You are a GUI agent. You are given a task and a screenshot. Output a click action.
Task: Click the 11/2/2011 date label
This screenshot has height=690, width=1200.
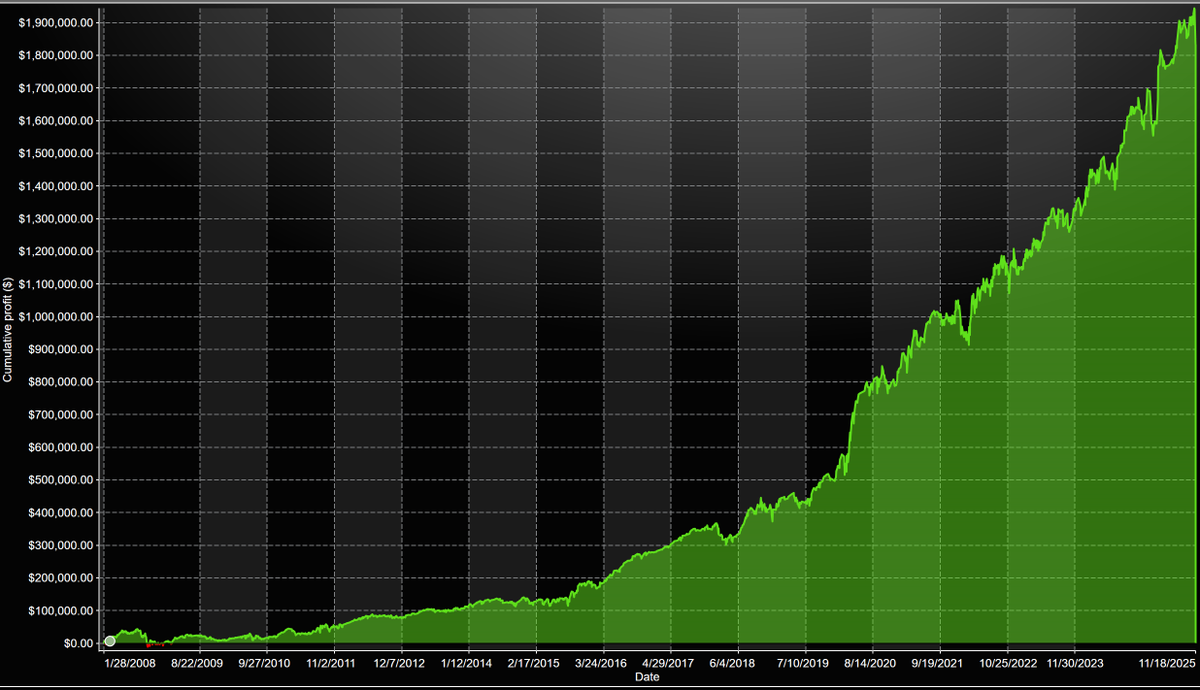331,662
